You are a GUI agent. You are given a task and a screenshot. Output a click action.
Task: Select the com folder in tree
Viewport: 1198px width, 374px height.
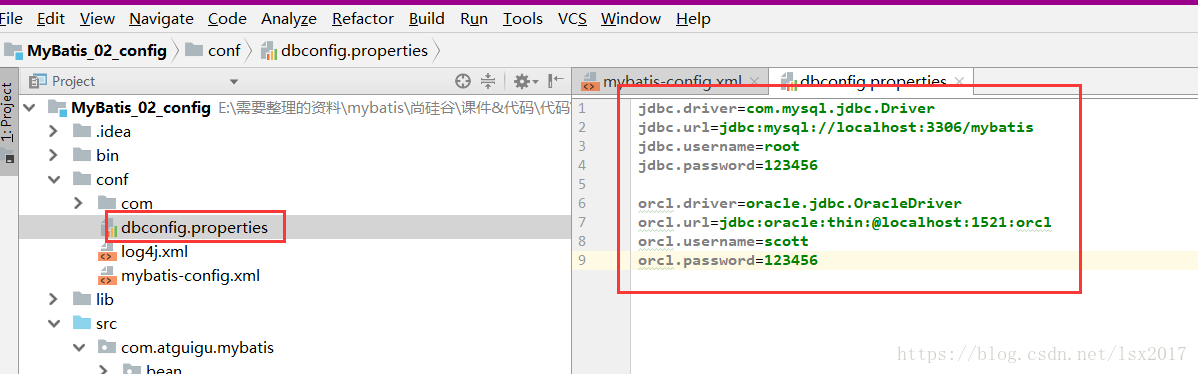click(x=137, y=203)
